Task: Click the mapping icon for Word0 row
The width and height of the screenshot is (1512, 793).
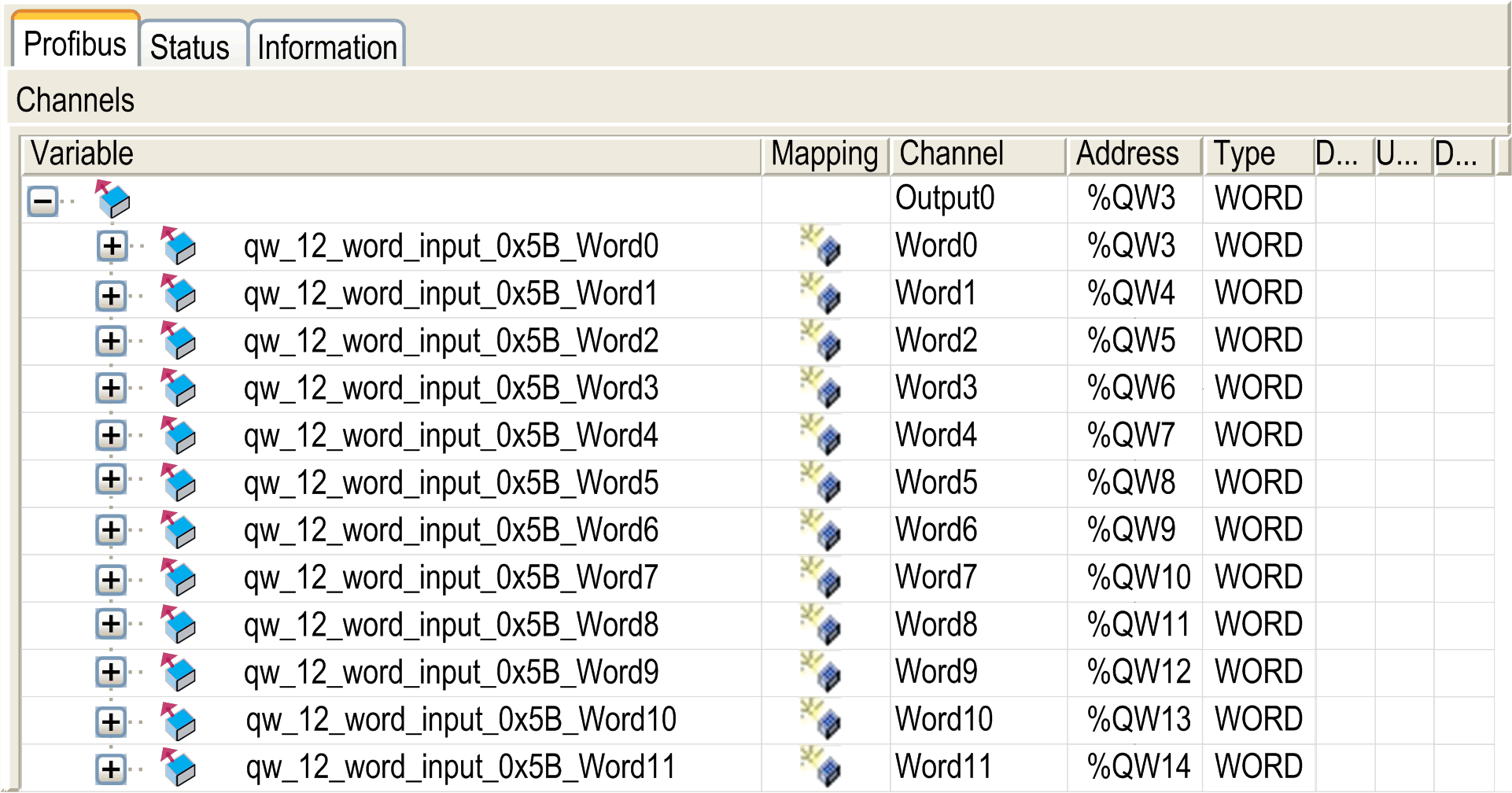Action: [x=821, y=245]
